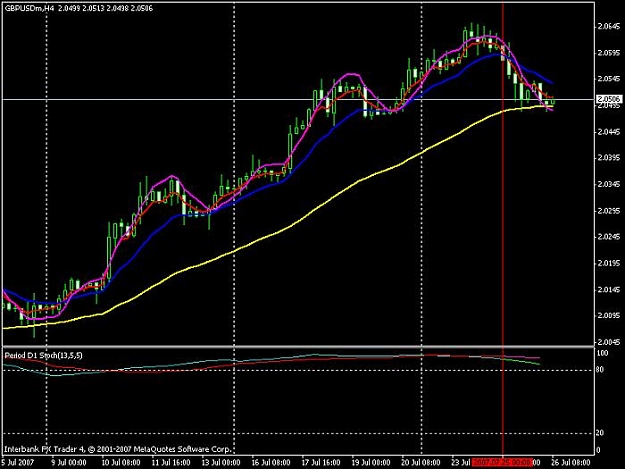Click the 2.0095 price axis label

[609, 316]
